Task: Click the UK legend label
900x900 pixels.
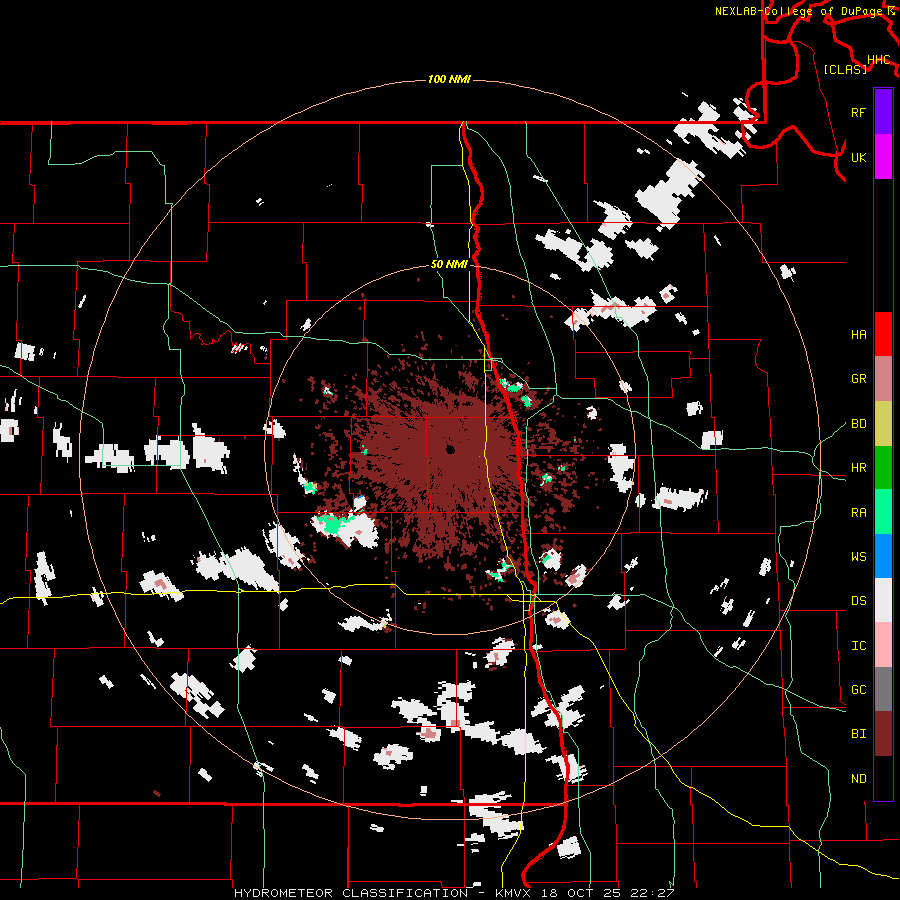Action: point(858,157)
